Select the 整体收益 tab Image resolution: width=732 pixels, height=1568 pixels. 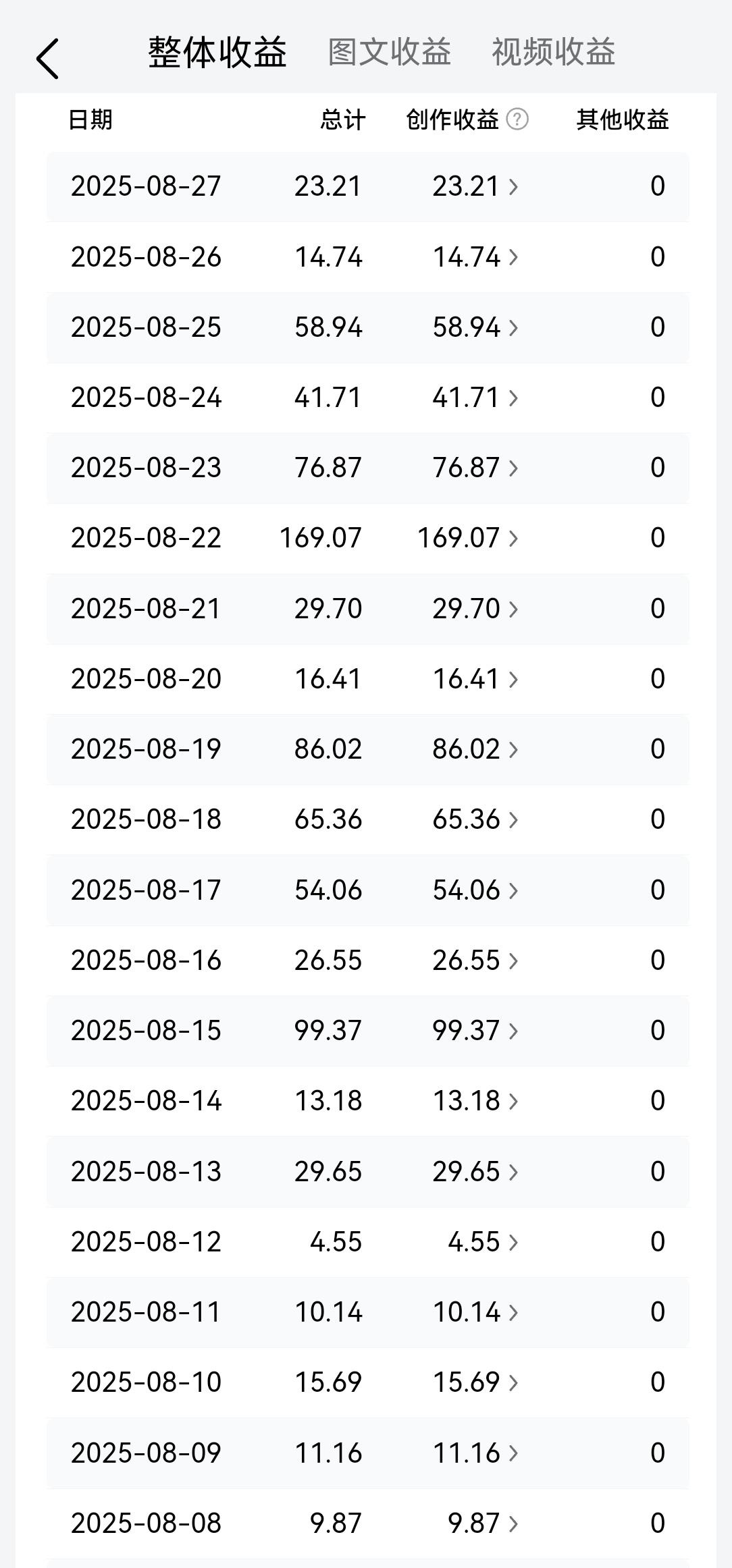217,52
